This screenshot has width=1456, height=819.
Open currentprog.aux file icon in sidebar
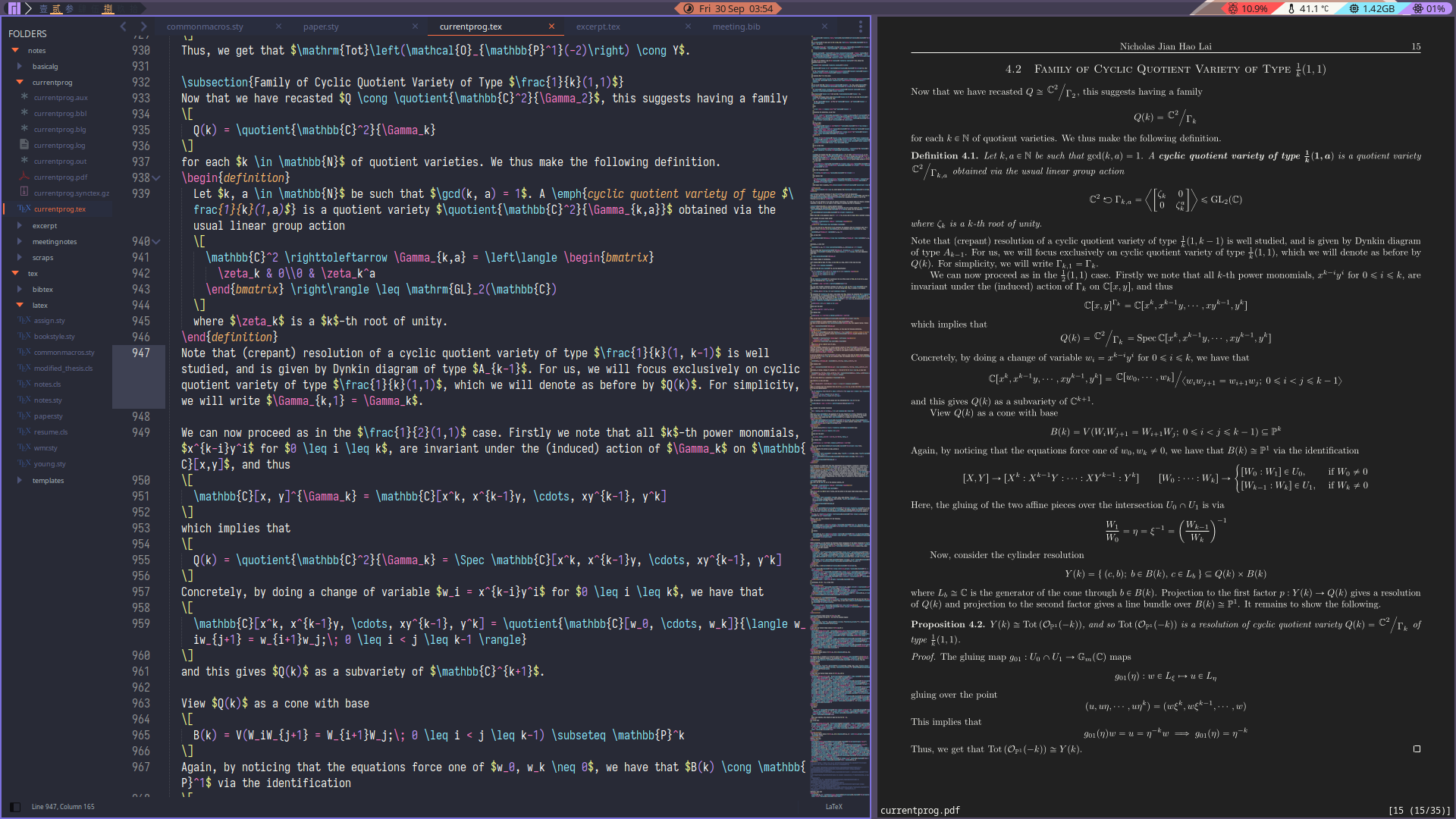click(x=24, y=97)
